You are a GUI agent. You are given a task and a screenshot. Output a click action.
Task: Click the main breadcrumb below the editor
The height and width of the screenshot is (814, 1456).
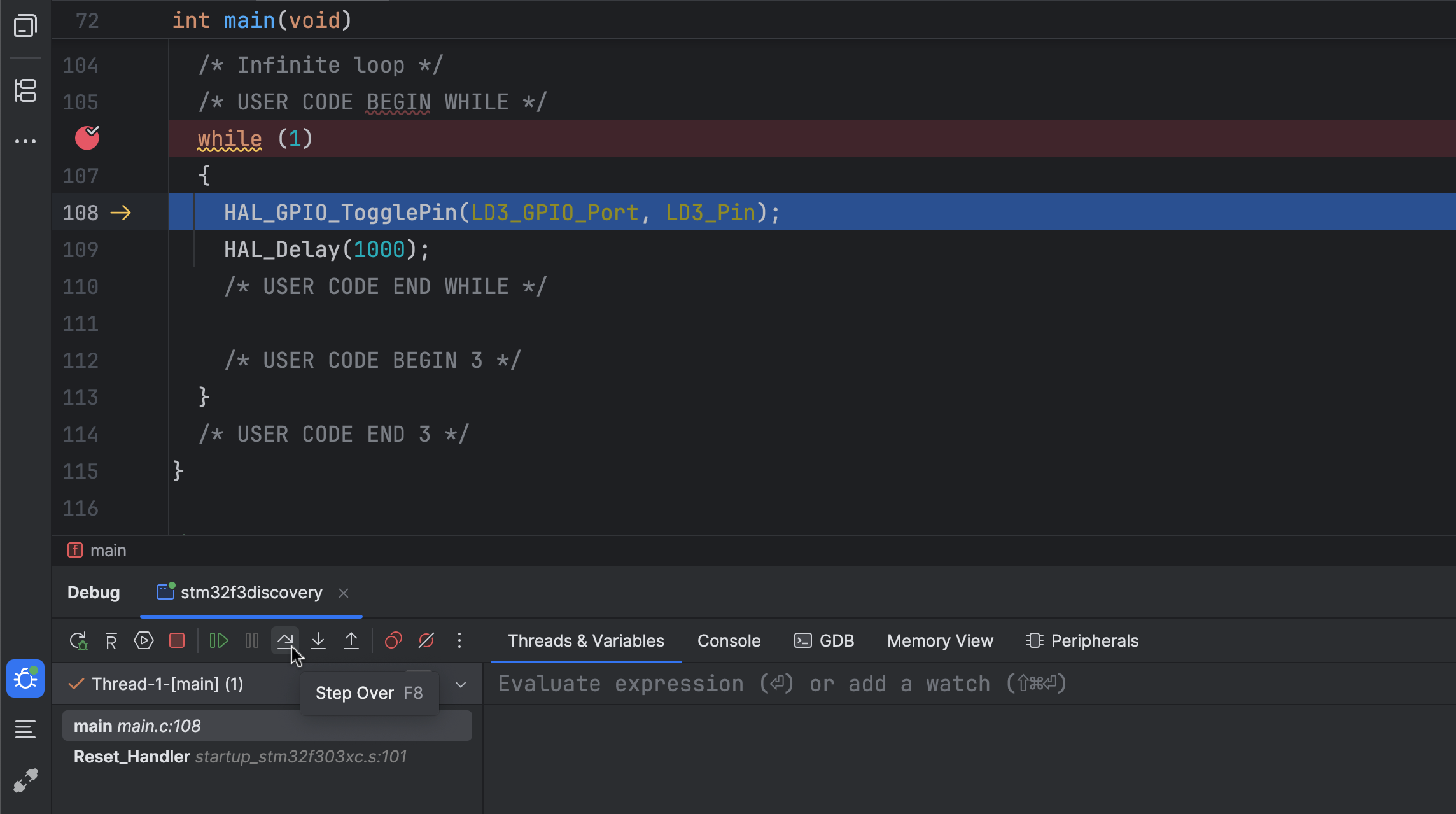point(108,550)
